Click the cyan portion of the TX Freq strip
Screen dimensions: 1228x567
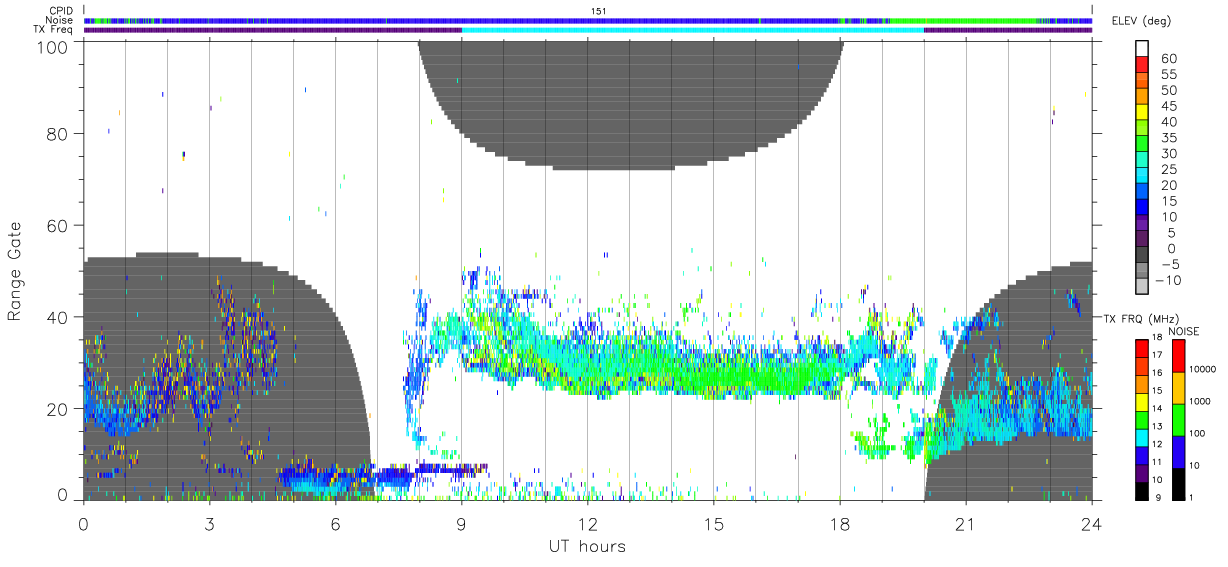coord(692,29)
